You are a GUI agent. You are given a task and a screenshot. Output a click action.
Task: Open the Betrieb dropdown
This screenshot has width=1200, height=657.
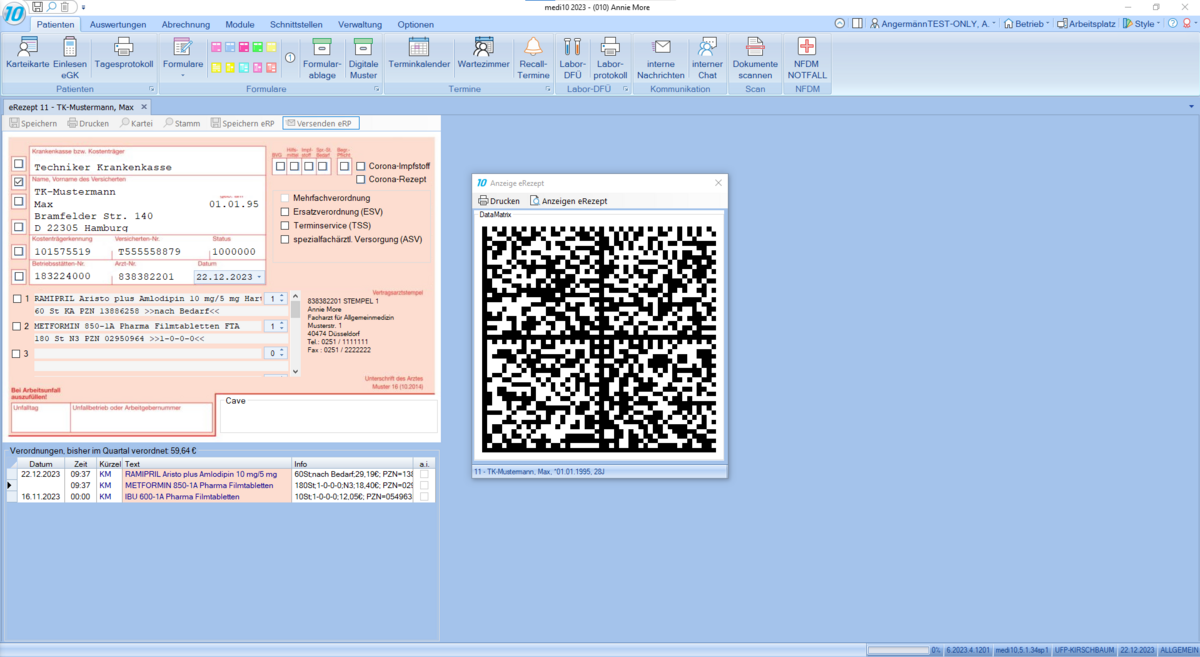coord(1027,23)
